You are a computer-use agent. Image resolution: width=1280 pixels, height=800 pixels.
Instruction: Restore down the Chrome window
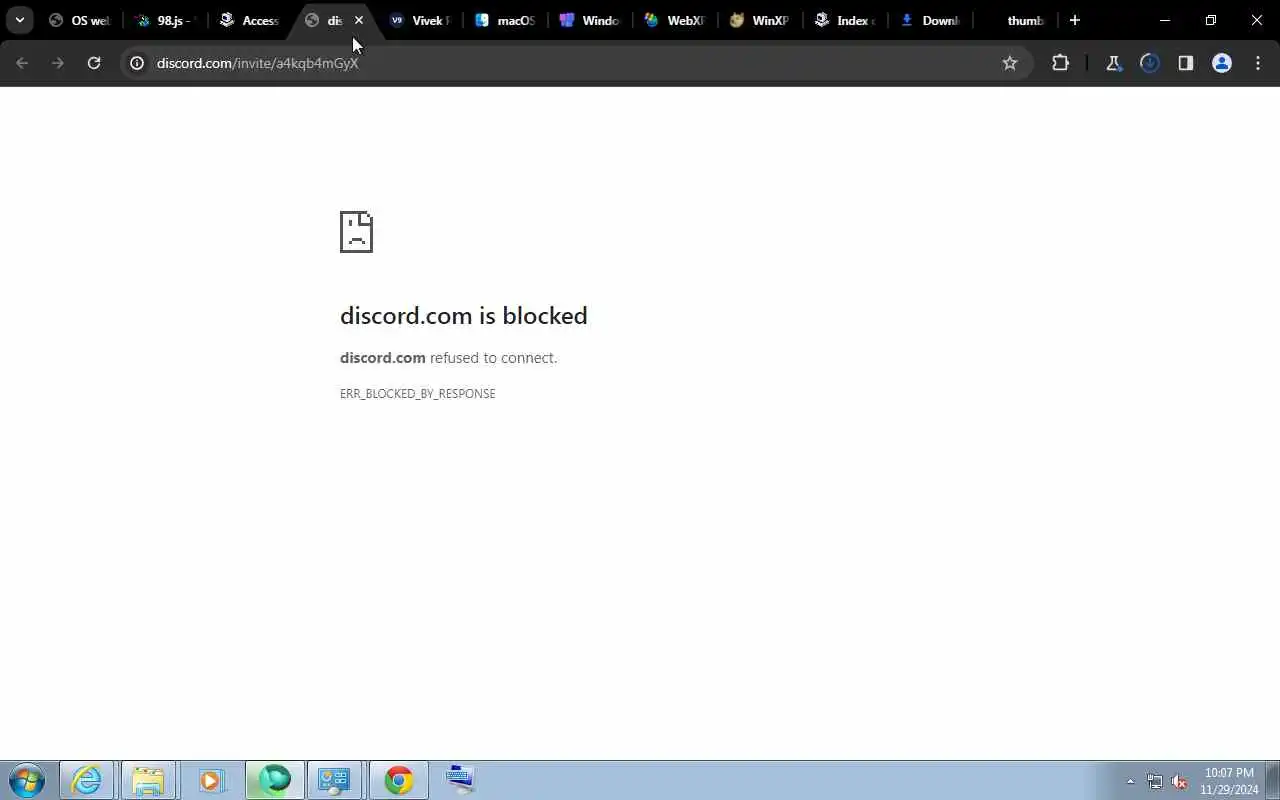pos(1211,20)
